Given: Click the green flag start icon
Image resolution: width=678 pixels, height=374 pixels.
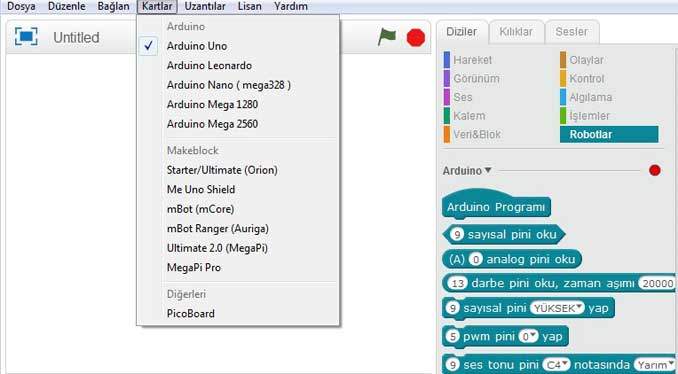Looking at the screenshot, I should [x=387, y=37].
